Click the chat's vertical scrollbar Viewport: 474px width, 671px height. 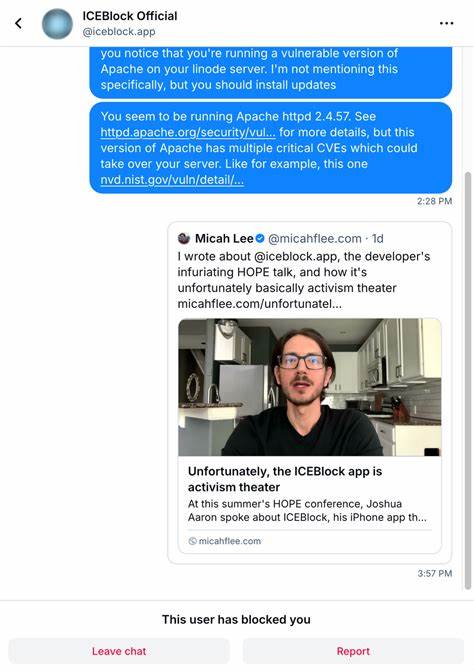(x=468, y=381)
